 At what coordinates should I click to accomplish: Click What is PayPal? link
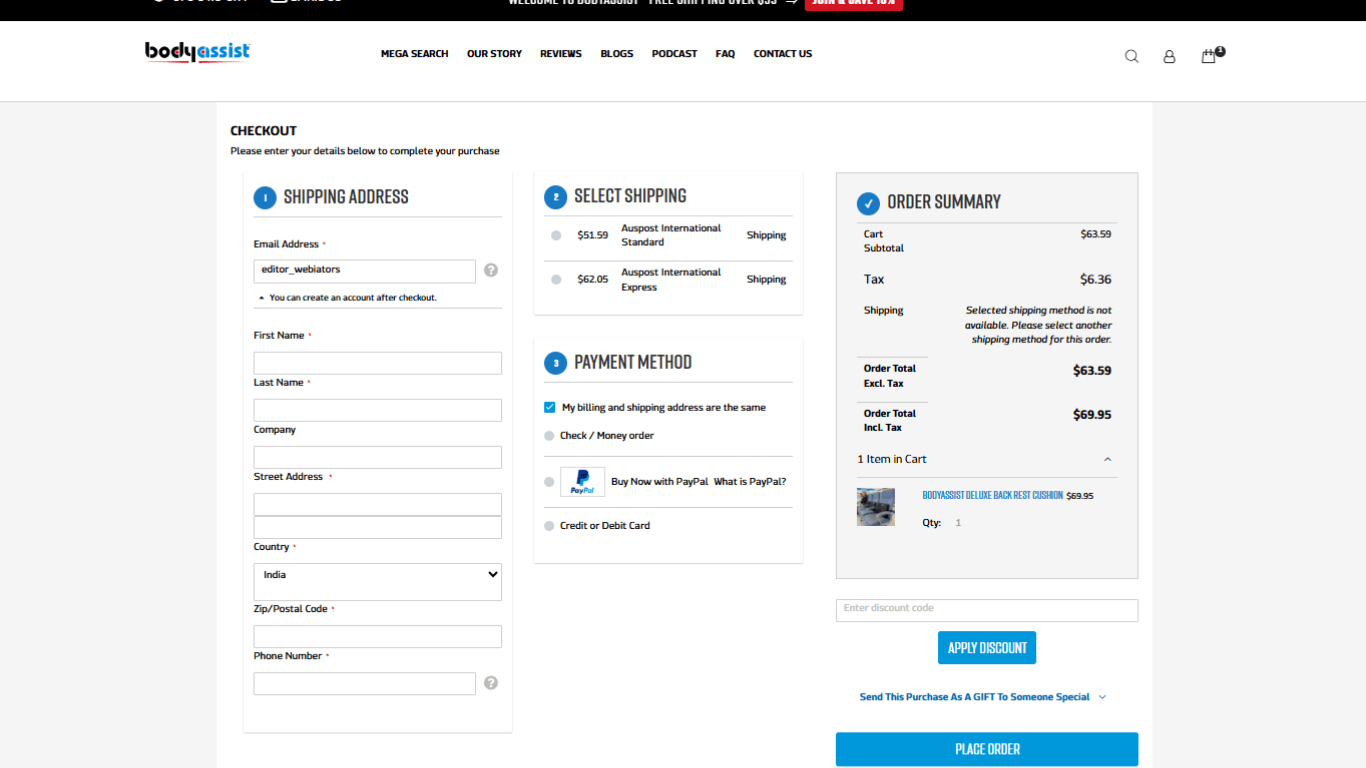pos(750,482)
